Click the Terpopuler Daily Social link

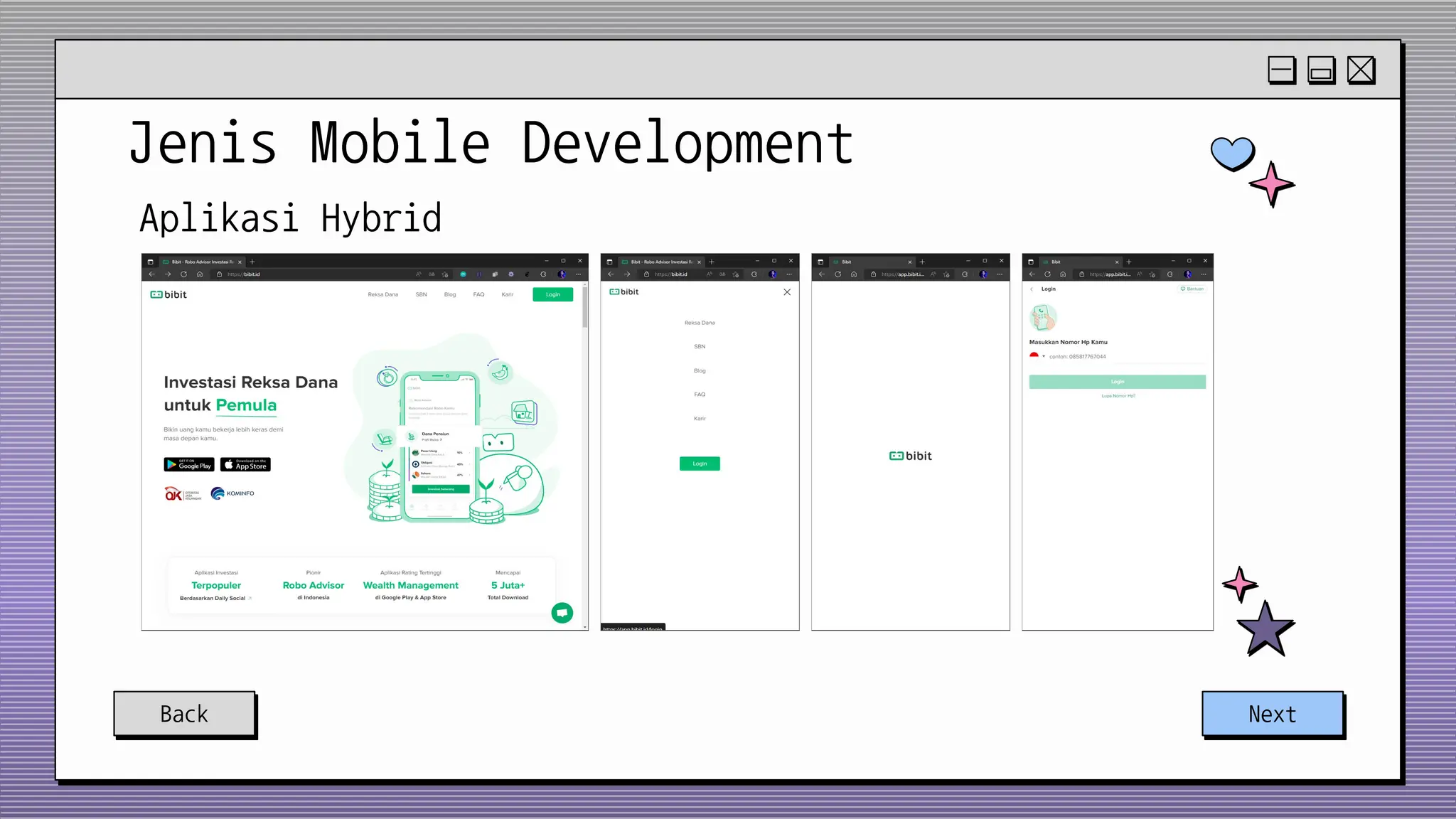point(215,598)
